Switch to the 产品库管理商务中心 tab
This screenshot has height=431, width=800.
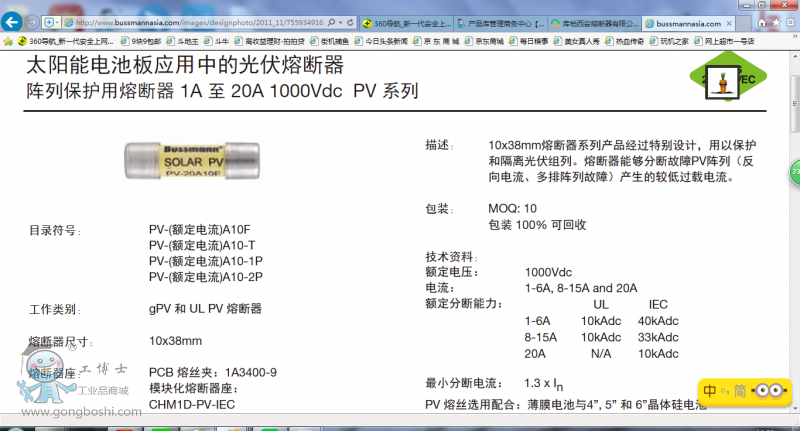(500, 22)
